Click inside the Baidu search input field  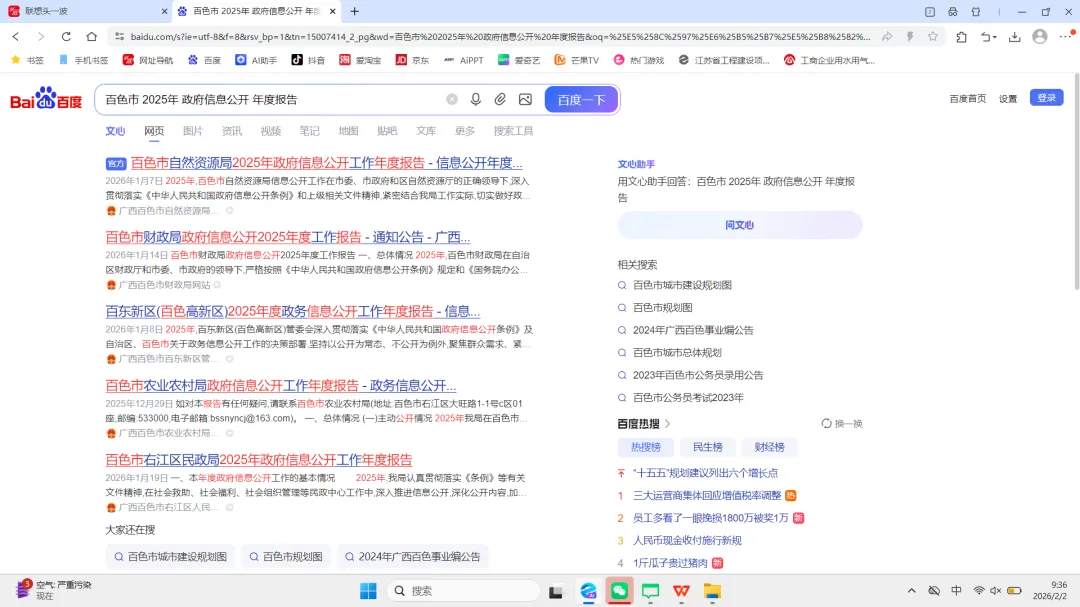(272, 99)
